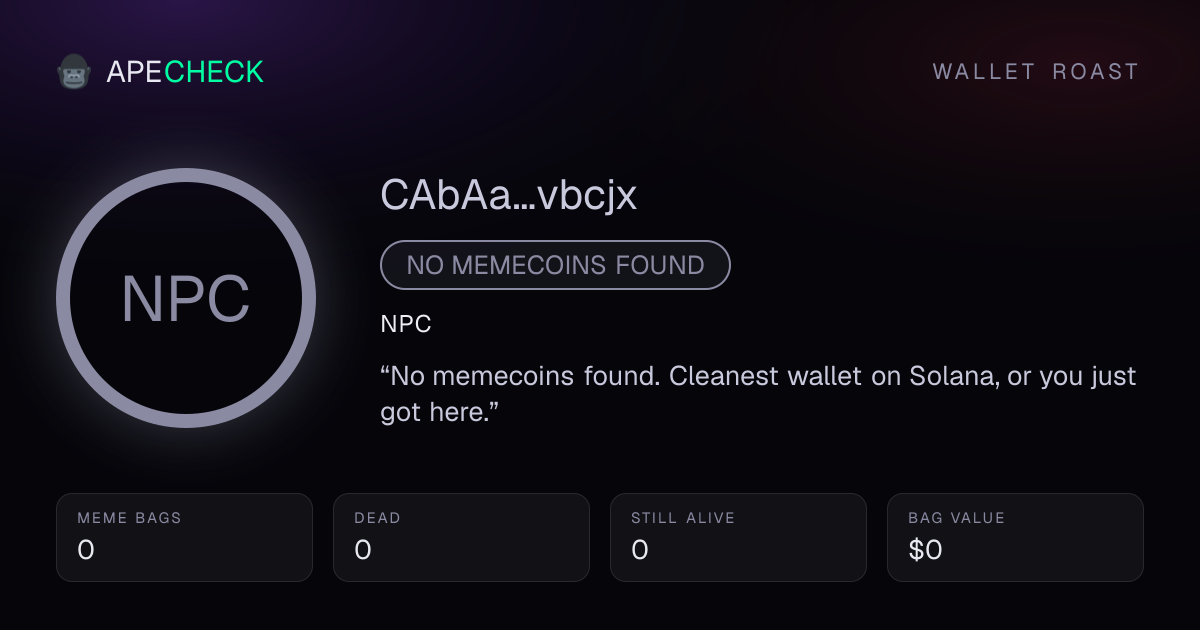The image size is (1200, 630).
Task: Click the 0 under MEME BAGS
Action: tap(86, 550)
